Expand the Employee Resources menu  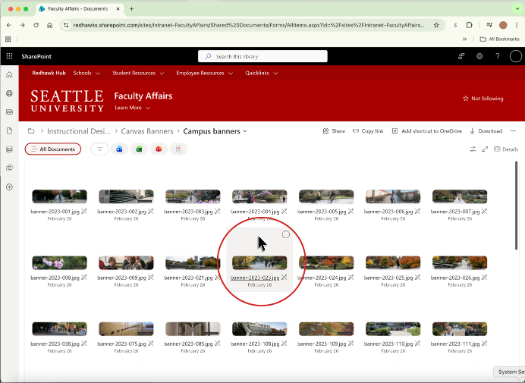click(x=205, y=73)
